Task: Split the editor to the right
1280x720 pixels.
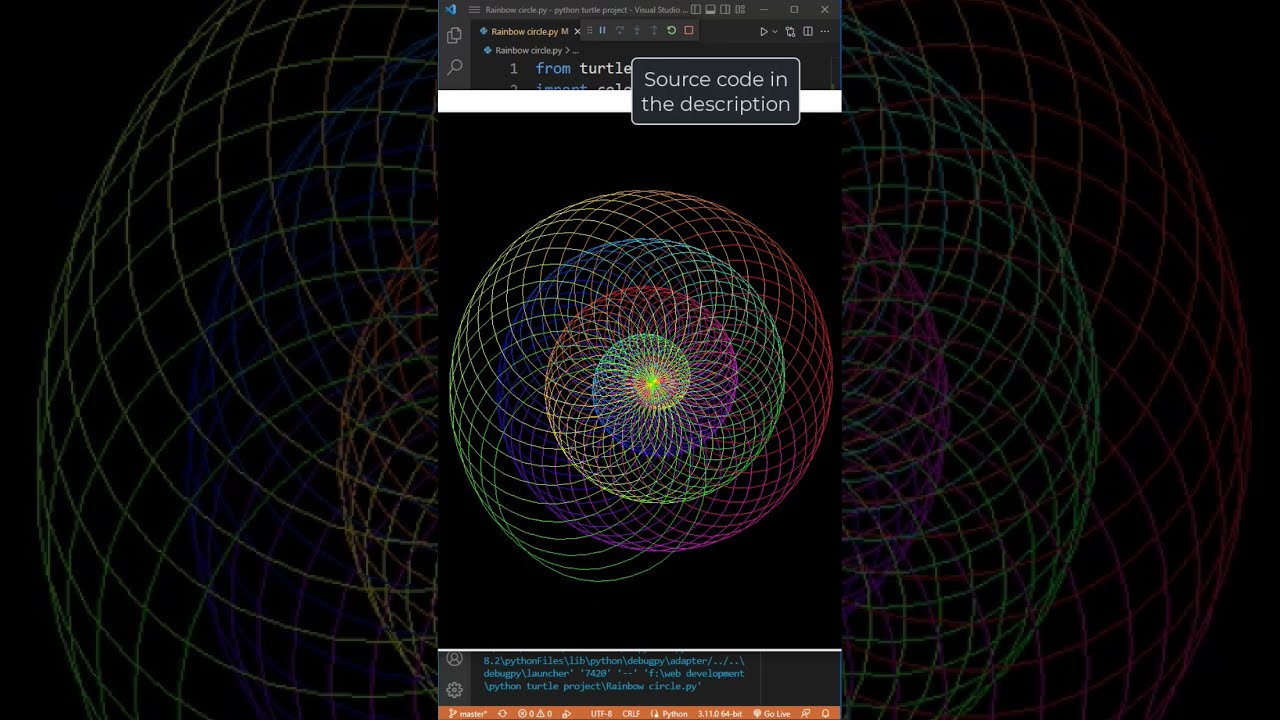Action: click(808, 31)
